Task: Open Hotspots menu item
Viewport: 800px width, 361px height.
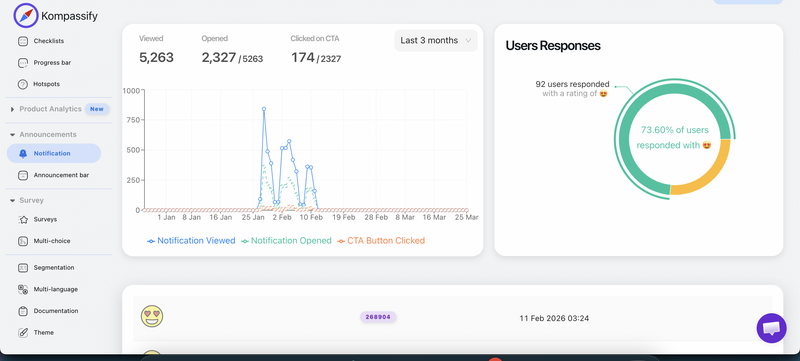Action: coord(46,85)
